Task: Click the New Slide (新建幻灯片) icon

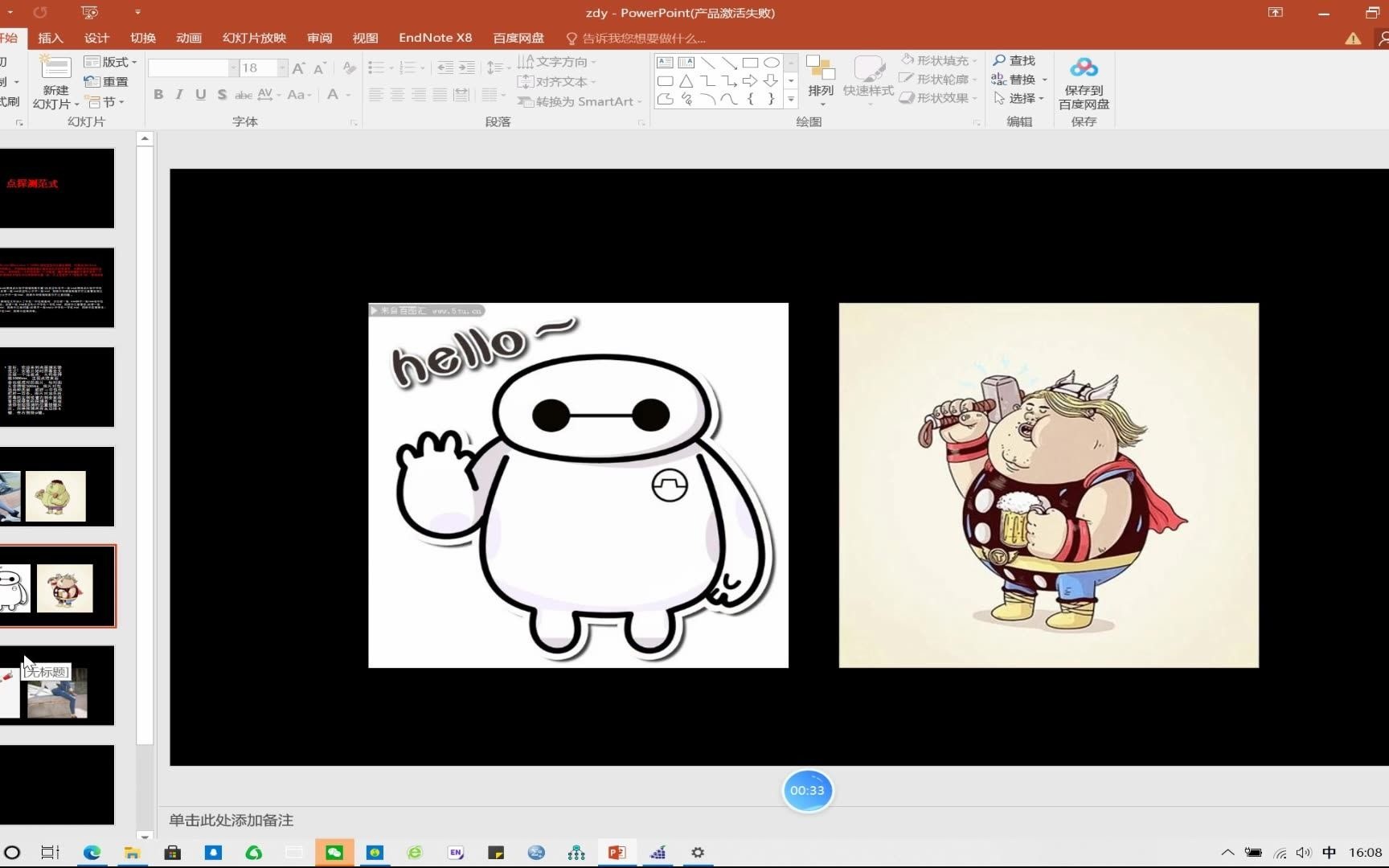Action: pyautogui.click(x=55, y=68)
